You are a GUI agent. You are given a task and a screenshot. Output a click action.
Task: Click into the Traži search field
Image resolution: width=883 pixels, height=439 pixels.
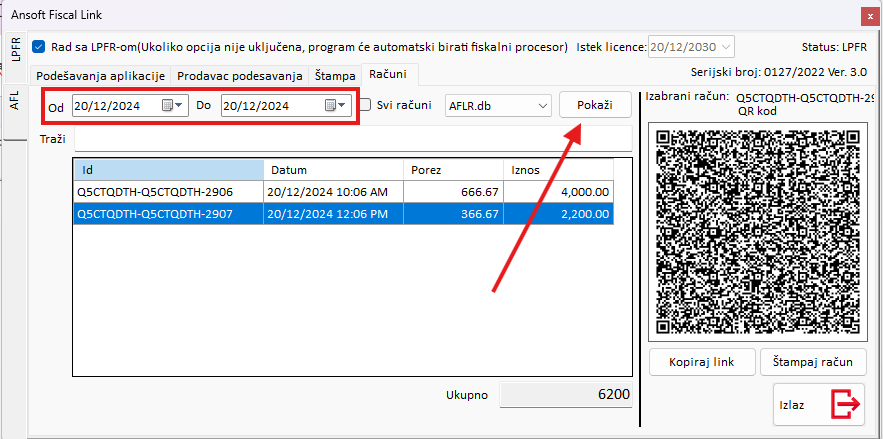[x=353, y=138]
